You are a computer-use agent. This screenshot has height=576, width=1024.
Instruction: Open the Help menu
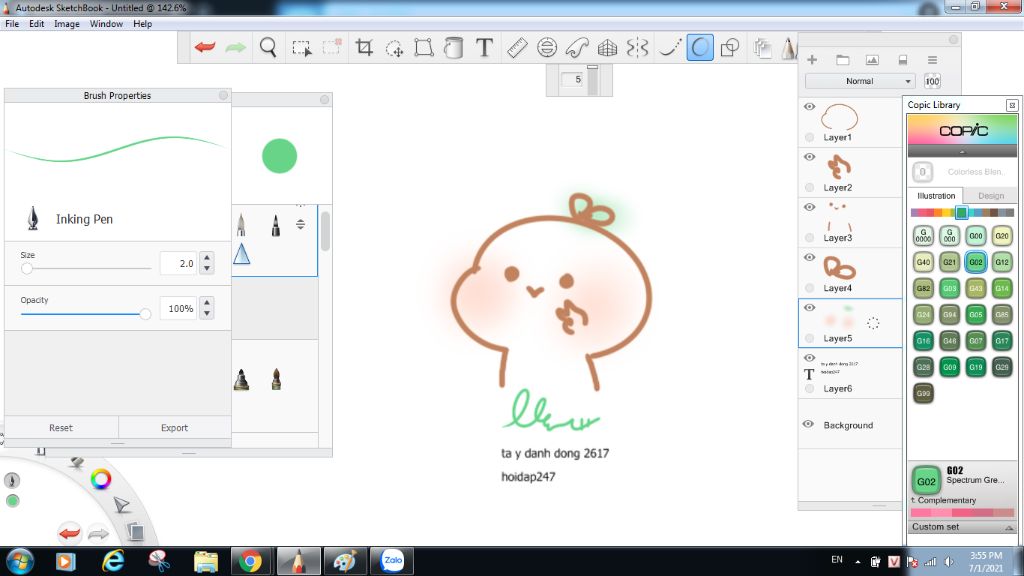tap(142, 24)
